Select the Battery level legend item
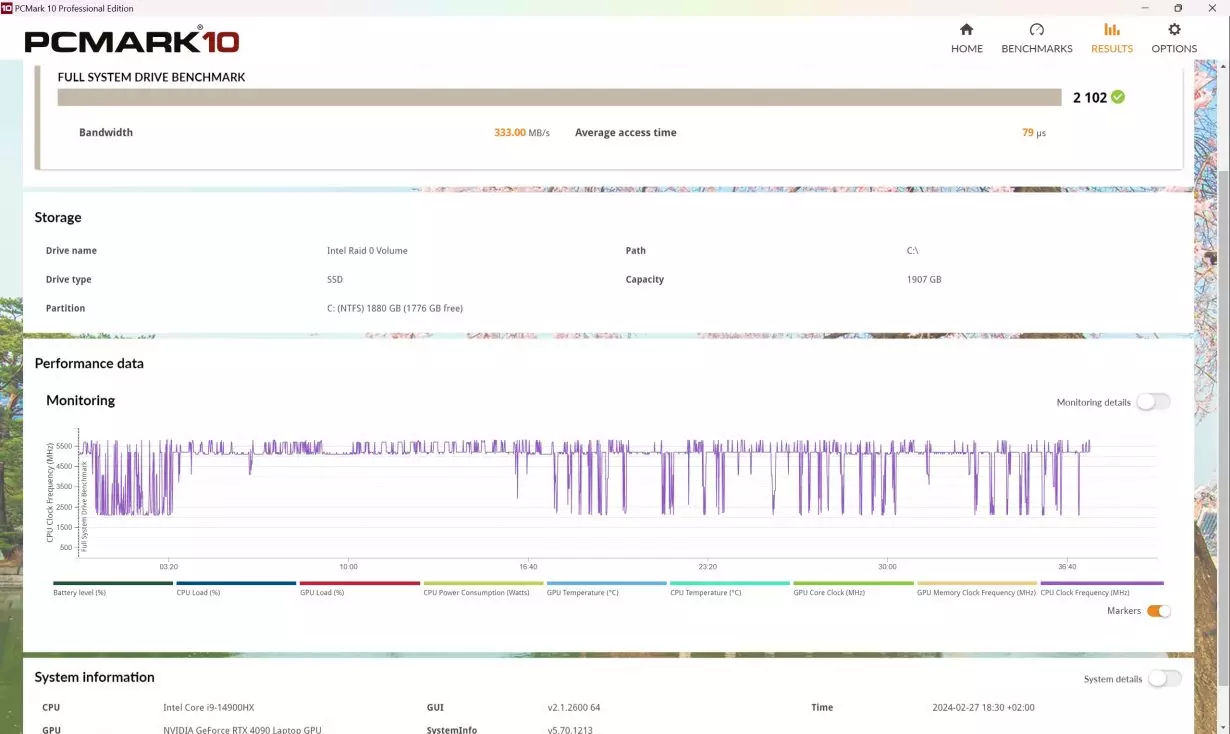 [113, 583]
